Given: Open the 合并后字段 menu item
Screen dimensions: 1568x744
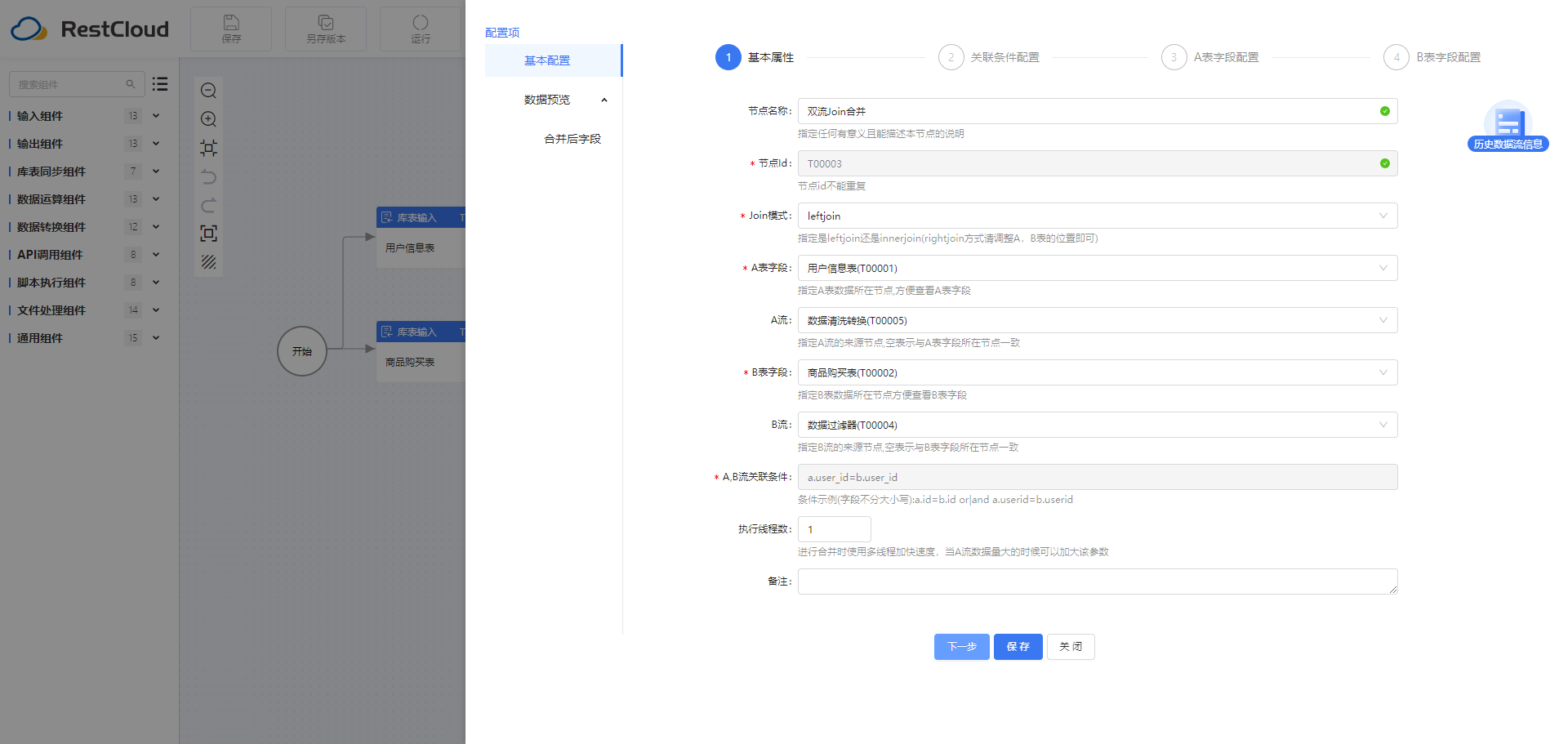Looking at the screenshot, I should 572,139.
